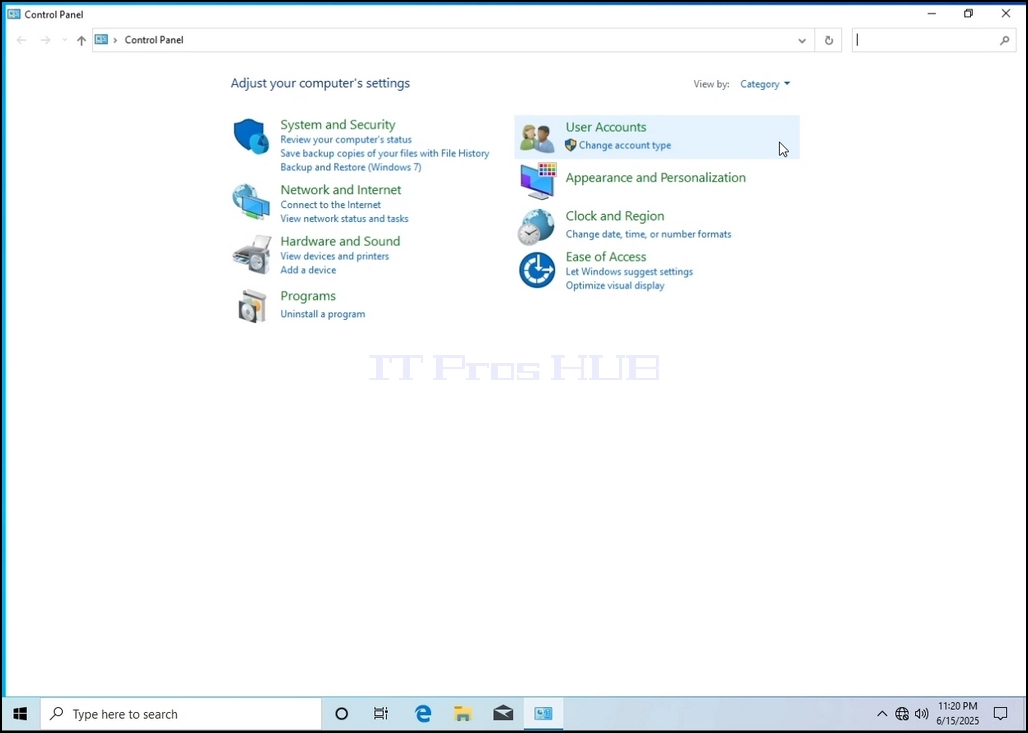Open the System and Security shield icon
1028x733 pixels.
251,136
